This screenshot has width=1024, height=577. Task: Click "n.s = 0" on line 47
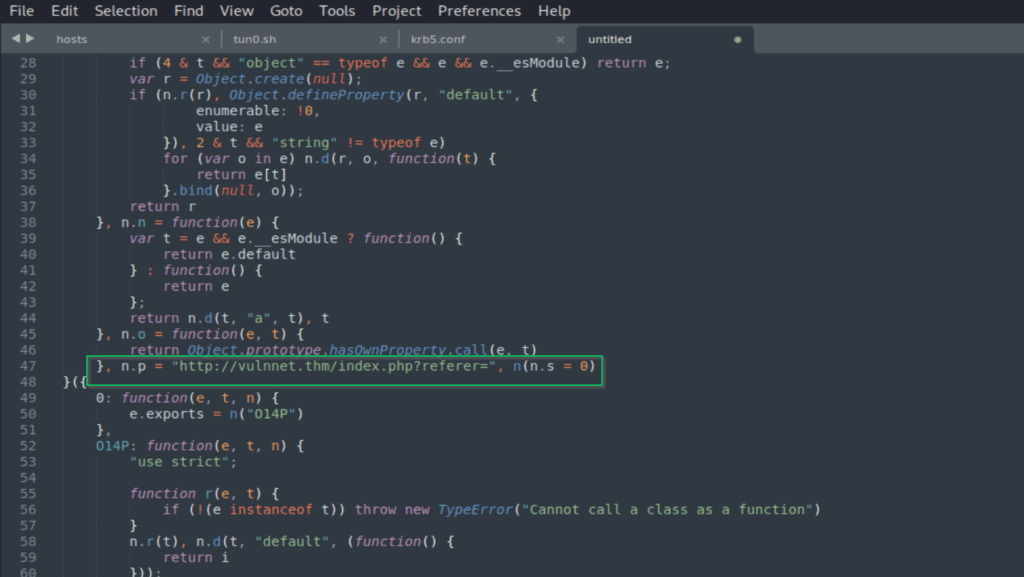(x=558, y=366)
